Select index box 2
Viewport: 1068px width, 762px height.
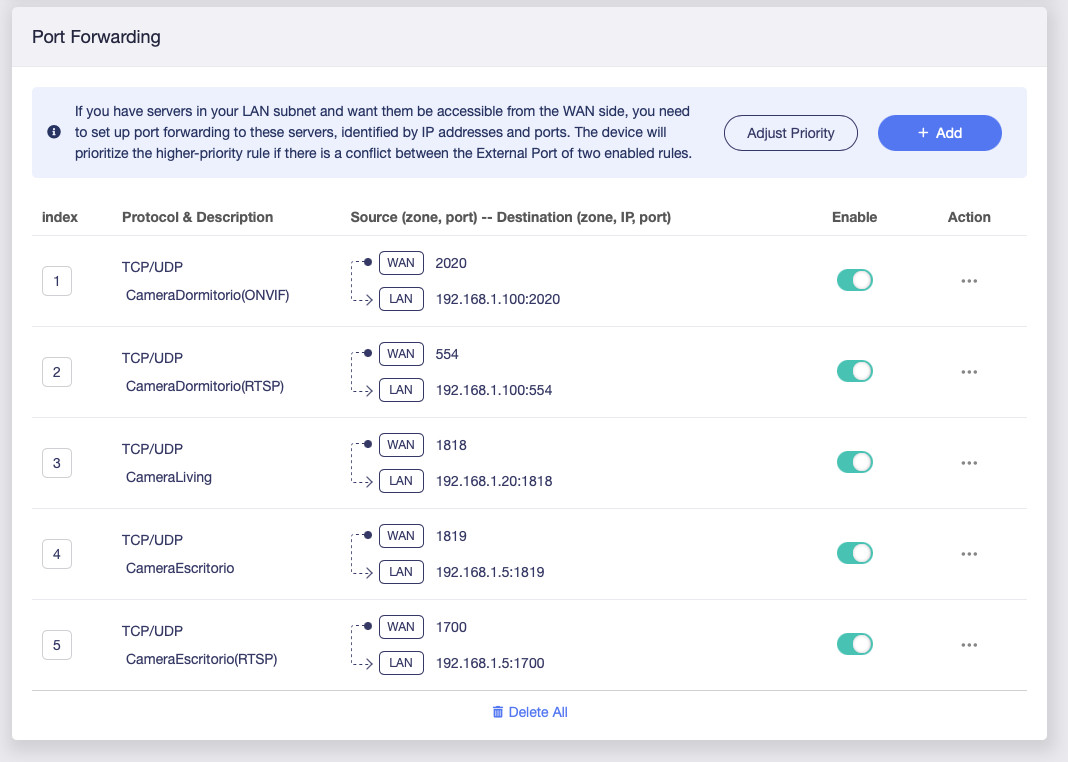tap(57, 372)
